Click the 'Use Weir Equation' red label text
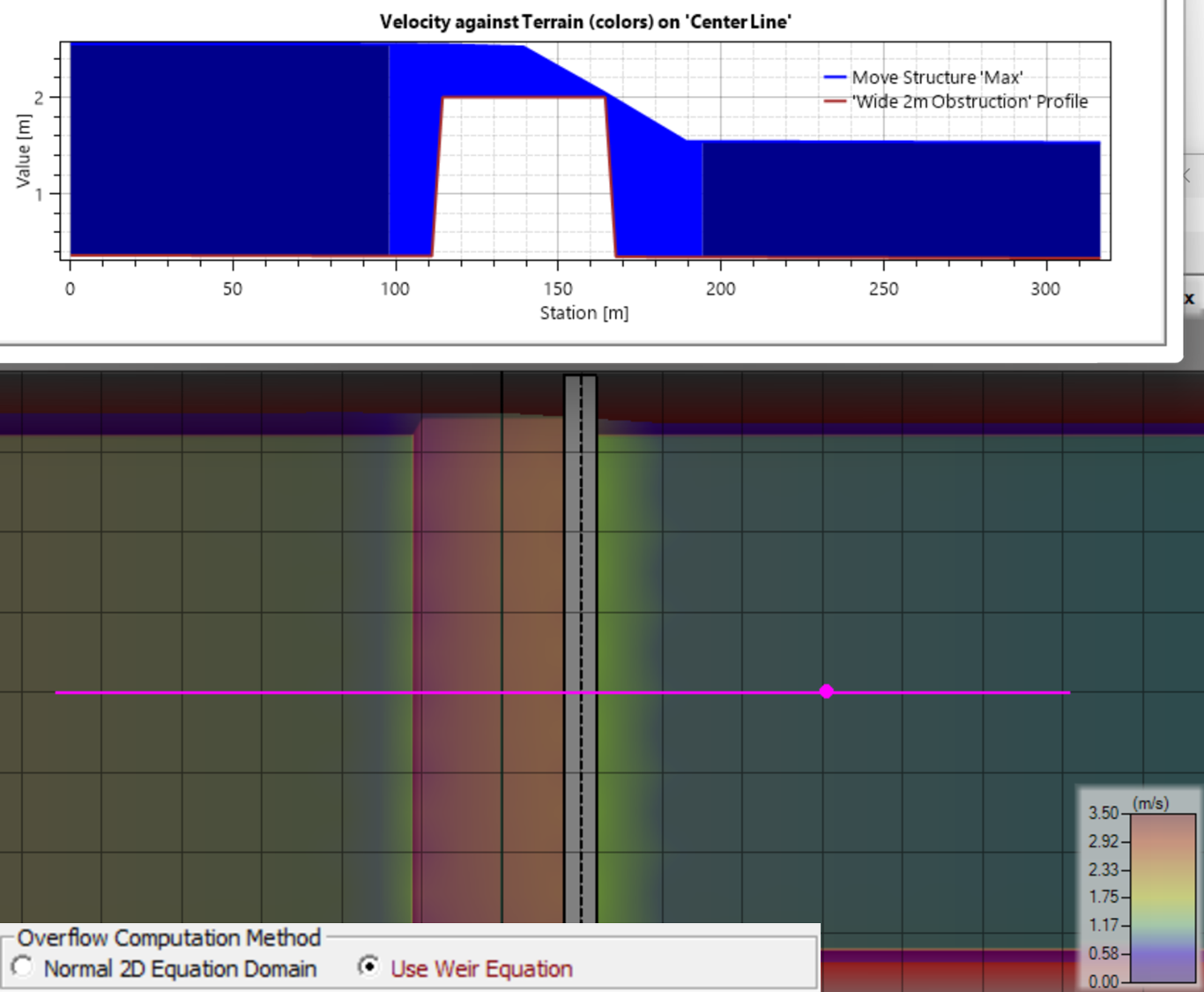 coord(481,969)
